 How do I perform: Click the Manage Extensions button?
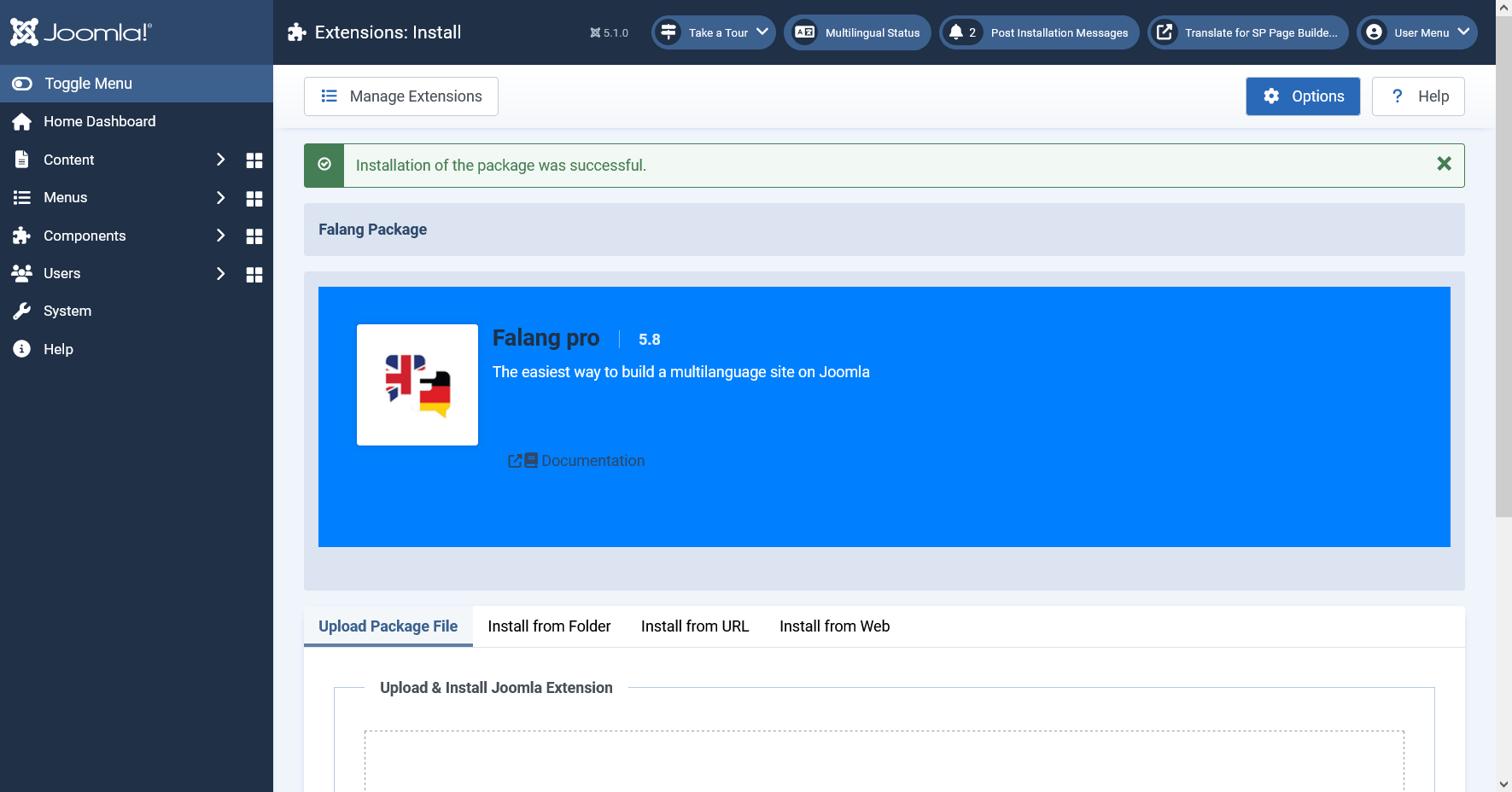pos(401,96)
